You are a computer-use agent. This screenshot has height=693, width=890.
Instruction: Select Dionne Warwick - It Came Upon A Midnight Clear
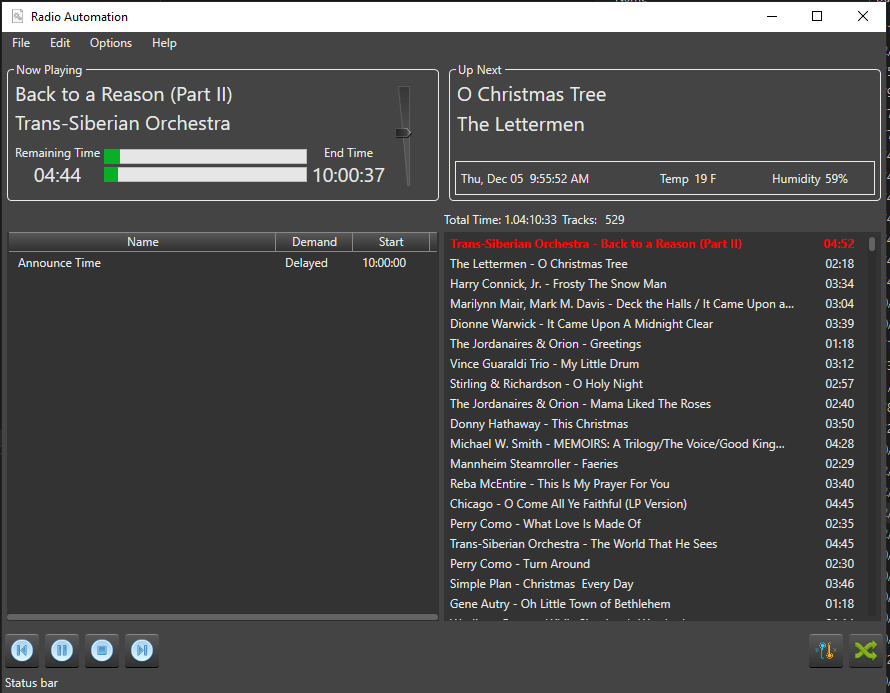(653, 324)
